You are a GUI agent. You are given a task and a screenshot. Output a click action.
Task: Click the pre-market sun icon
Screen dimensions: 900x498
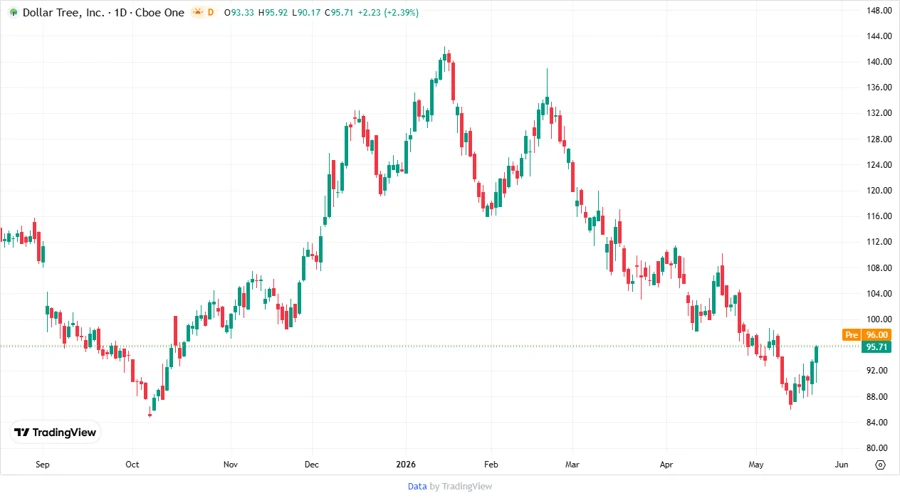[198, 12]
